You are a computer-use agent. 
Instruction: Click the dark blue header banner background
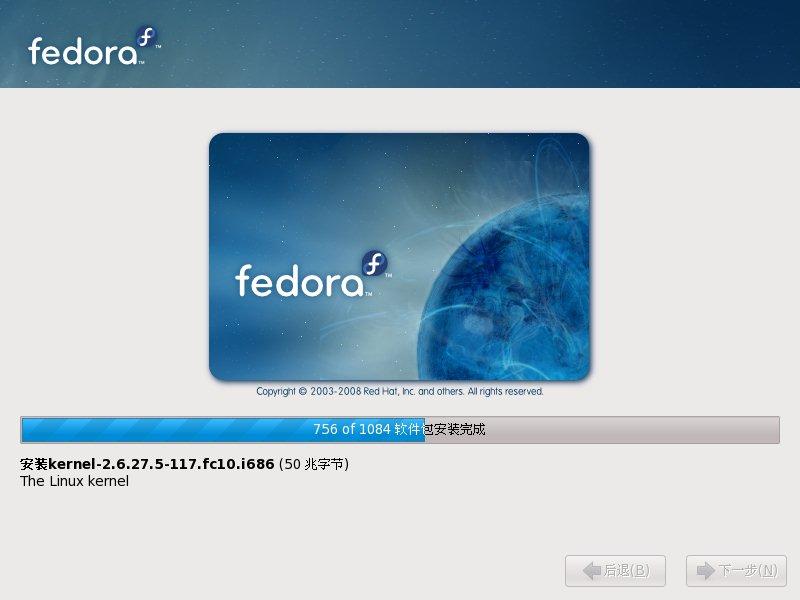pos(459,44)
